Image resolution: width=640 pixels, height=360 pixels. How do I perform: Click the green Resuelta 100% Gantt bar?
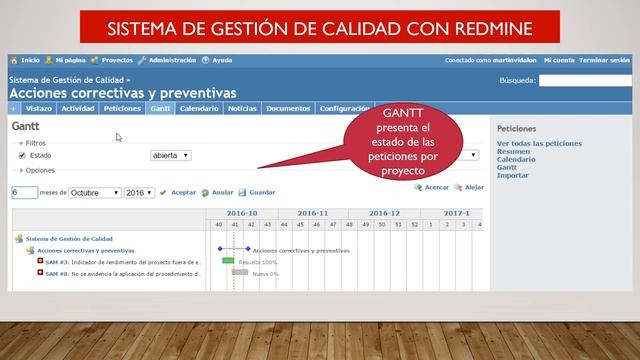coord(228,260)
